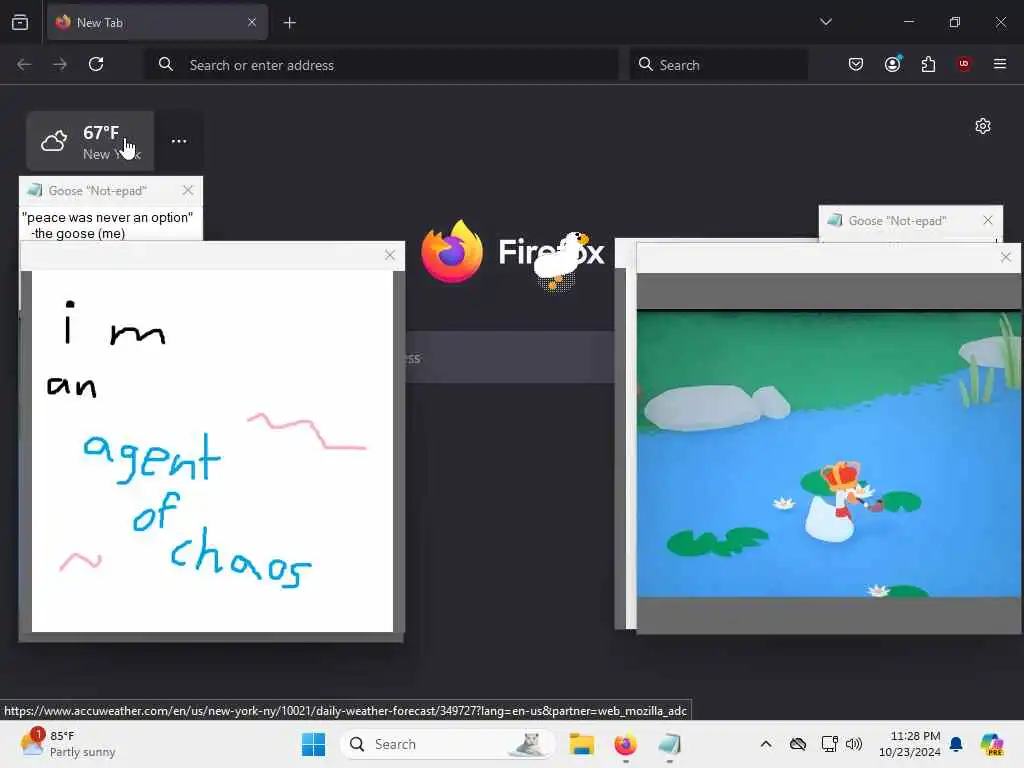Click the agent of chaos drawing image
The image size is (1024, 768).
coord(212,451)
